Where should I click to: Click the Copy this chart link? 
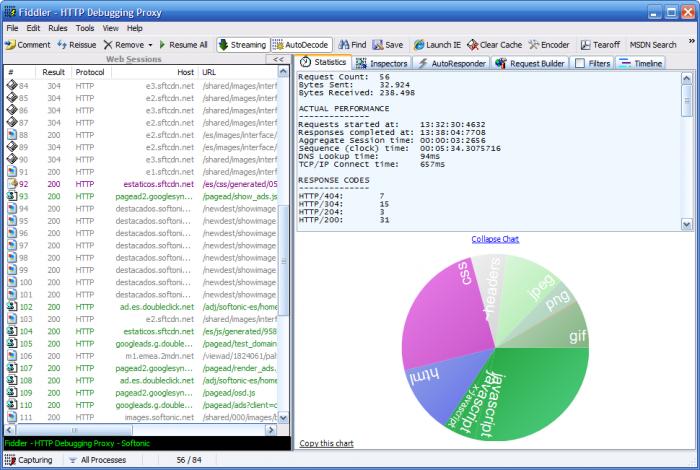tap(326, 443)
